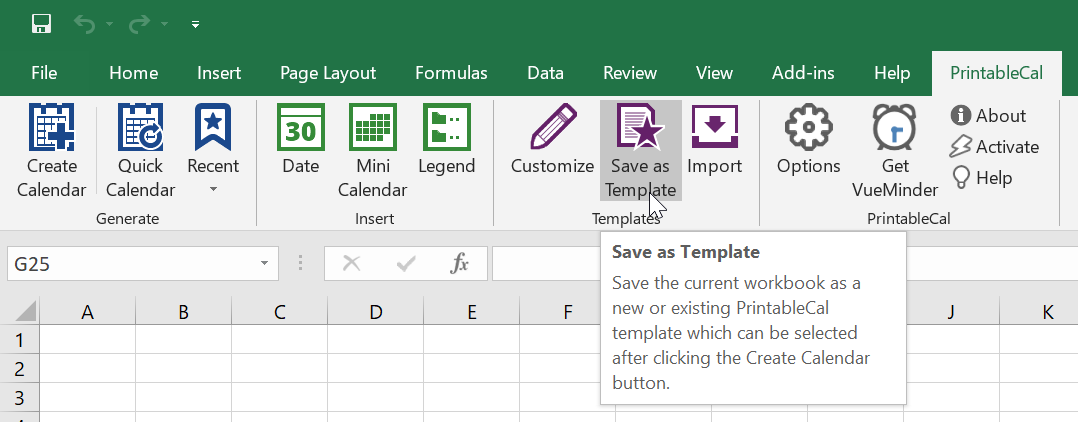This screenshot has width=1078, height=422.
Task: Insert a calendar Legend
Action: point(446,128)
